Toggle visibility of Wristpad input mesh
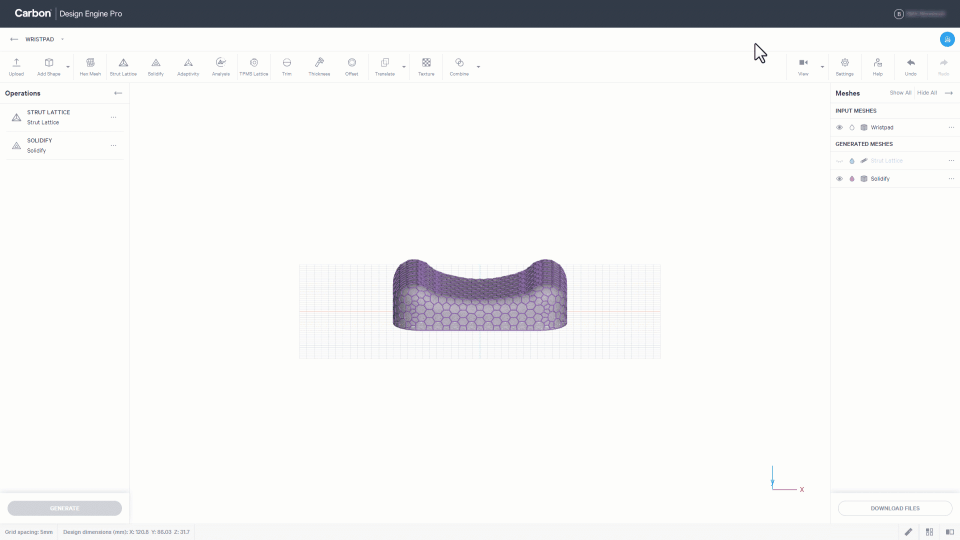Screen dimensions: 960x540 tap(839, 127)
